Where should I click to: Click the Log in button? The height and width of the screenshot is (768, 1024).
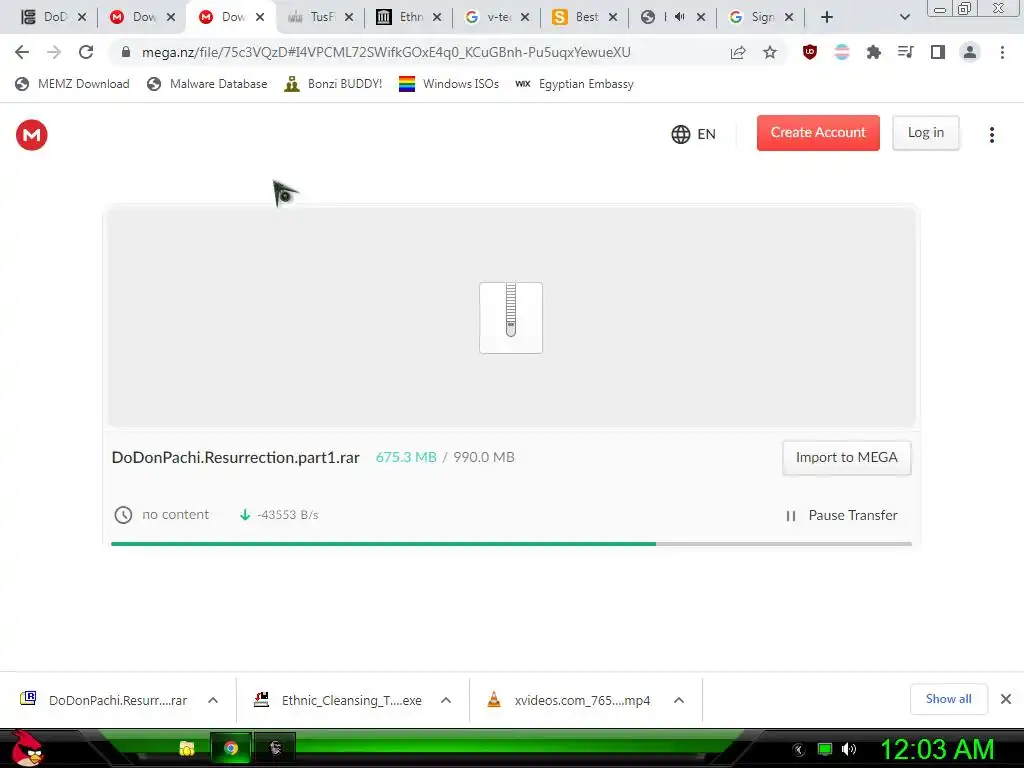coord(925,133)
